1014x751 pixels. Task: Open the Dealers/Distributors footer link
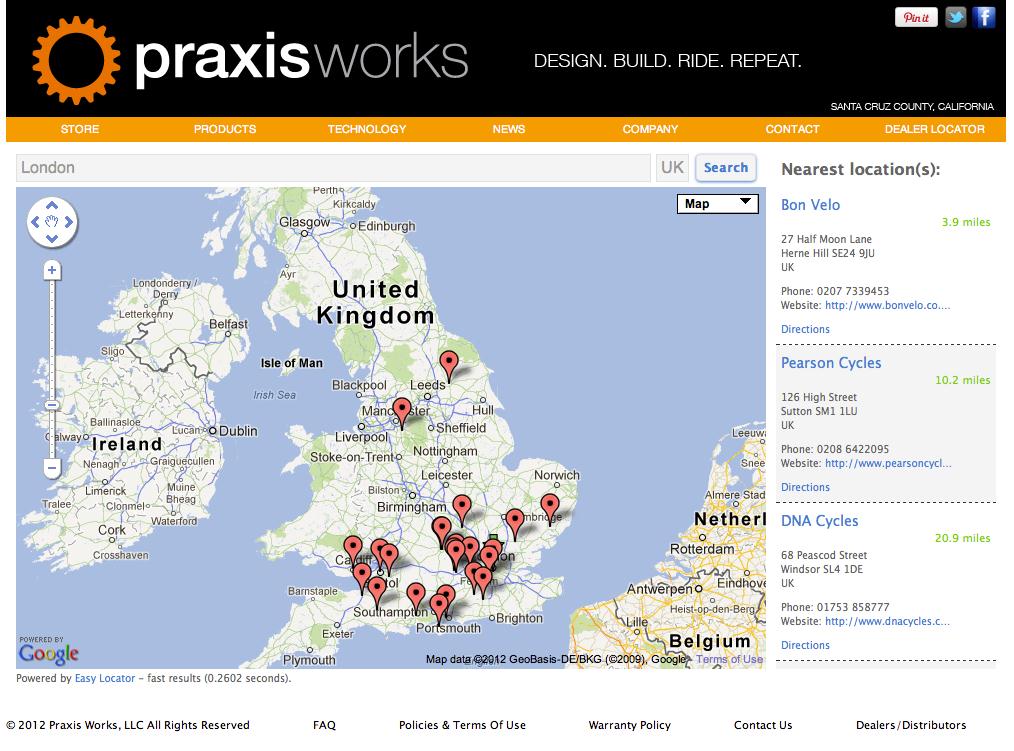coord(911,725)
